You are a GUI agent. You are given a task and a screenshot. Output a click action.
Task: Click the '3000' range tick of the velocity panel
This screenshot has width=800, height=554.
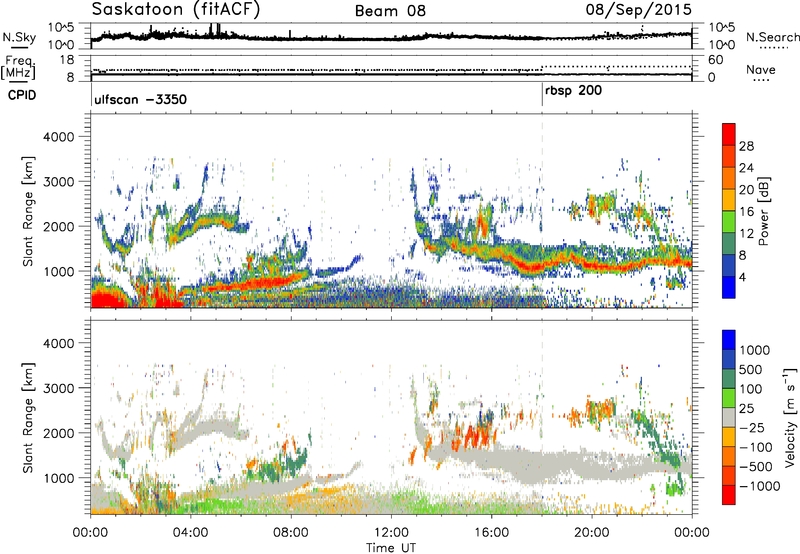pos(58,388)
